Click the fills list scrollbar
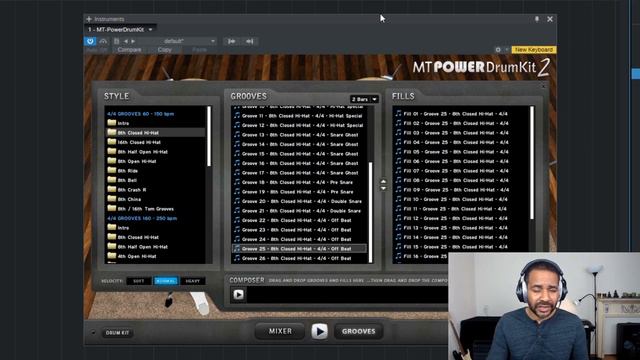 [x=532, y=162]
